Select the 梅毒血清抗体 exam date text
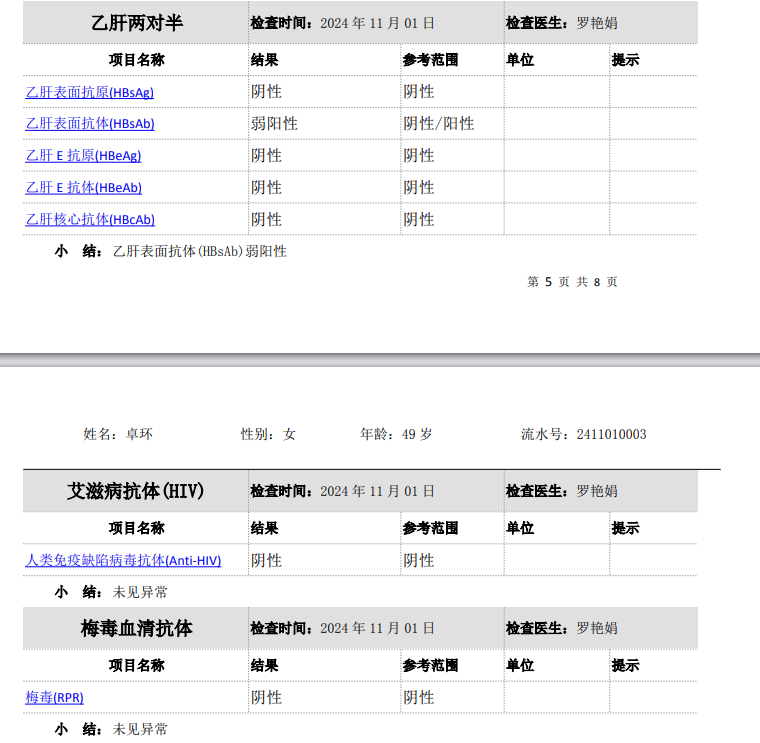Image resolution: width=760 pixels, height=743 pixels. (377, 628)
